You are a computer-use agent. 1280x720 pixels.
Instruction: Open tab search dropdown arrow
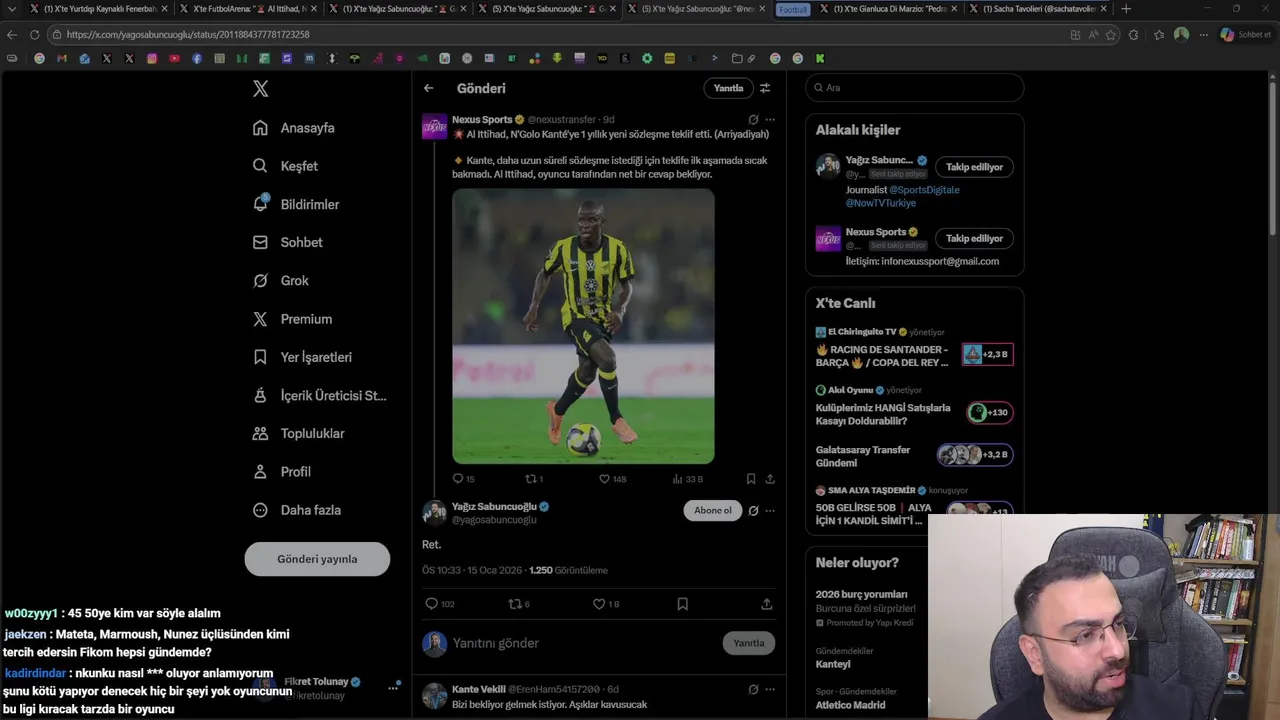pos(11,9)
